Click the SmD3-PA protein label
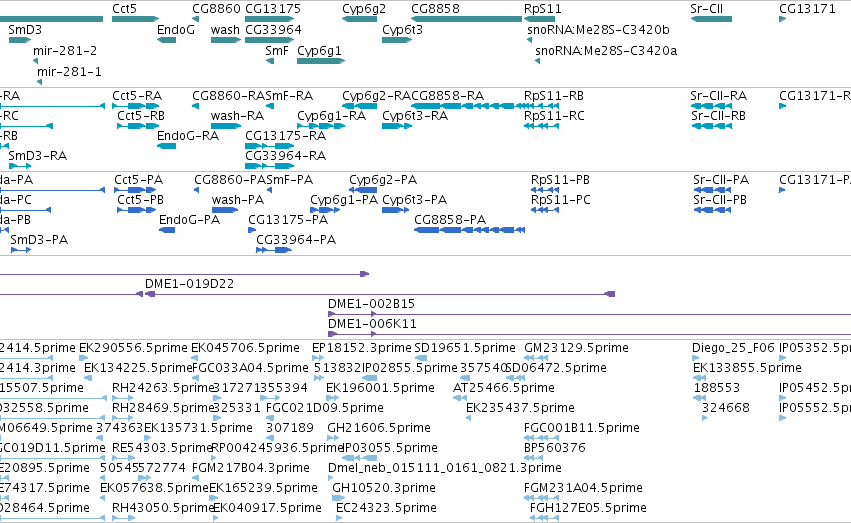The height and width of the screenshot is (523, 851). click(x=39, y=240)
